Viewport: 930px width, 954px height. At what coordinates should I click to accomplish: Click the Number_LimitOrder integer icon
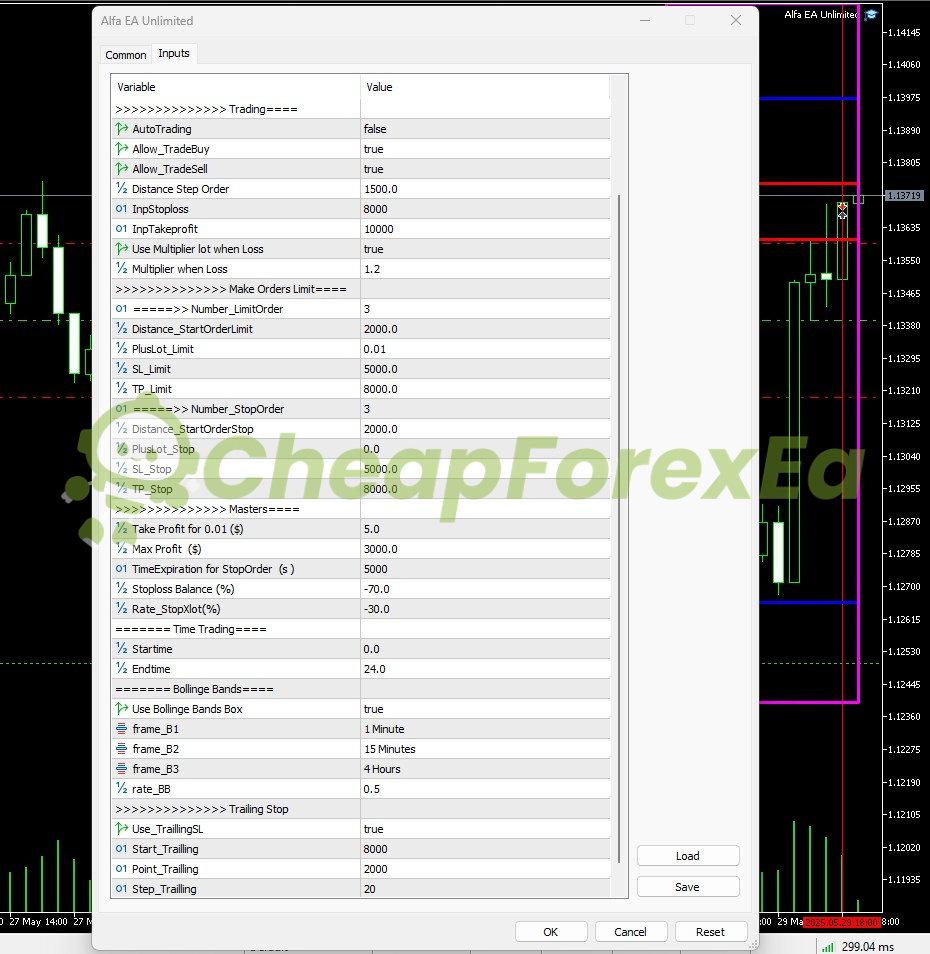[x=122, y=308]
